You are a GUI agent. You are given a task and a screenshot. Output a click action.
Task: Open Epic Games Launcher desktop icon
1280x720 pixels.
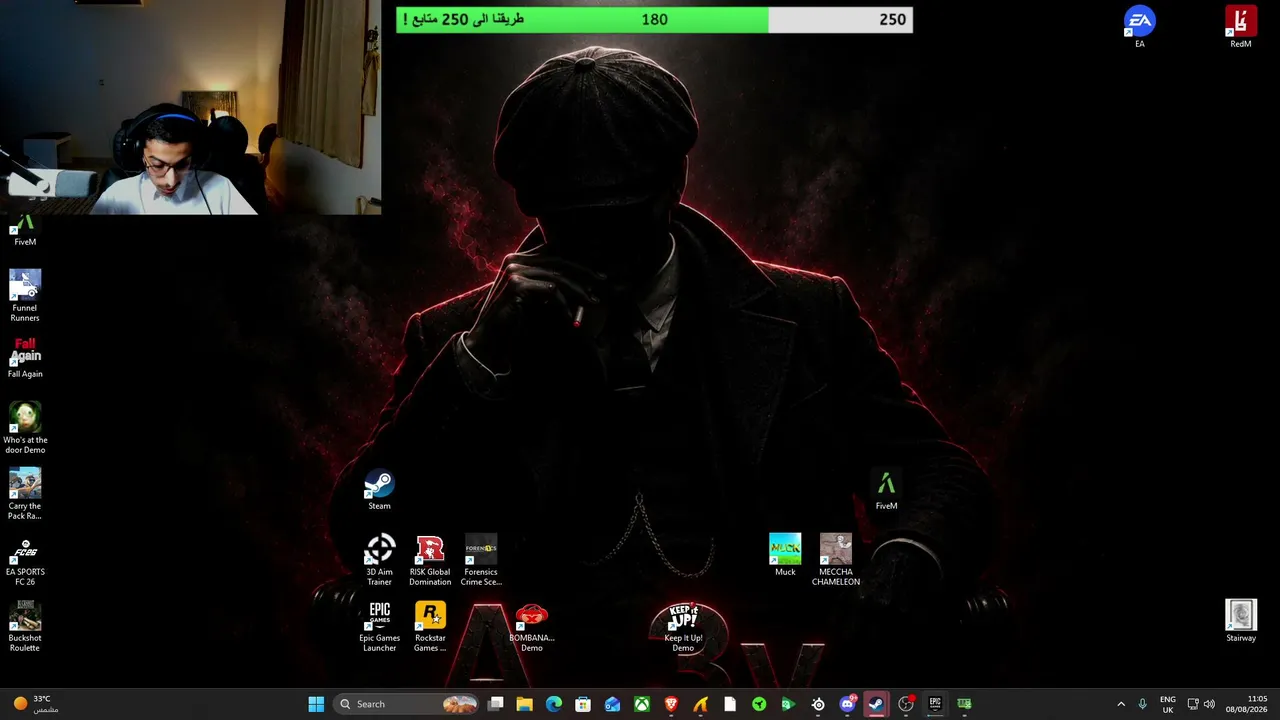tap(379, 627)
